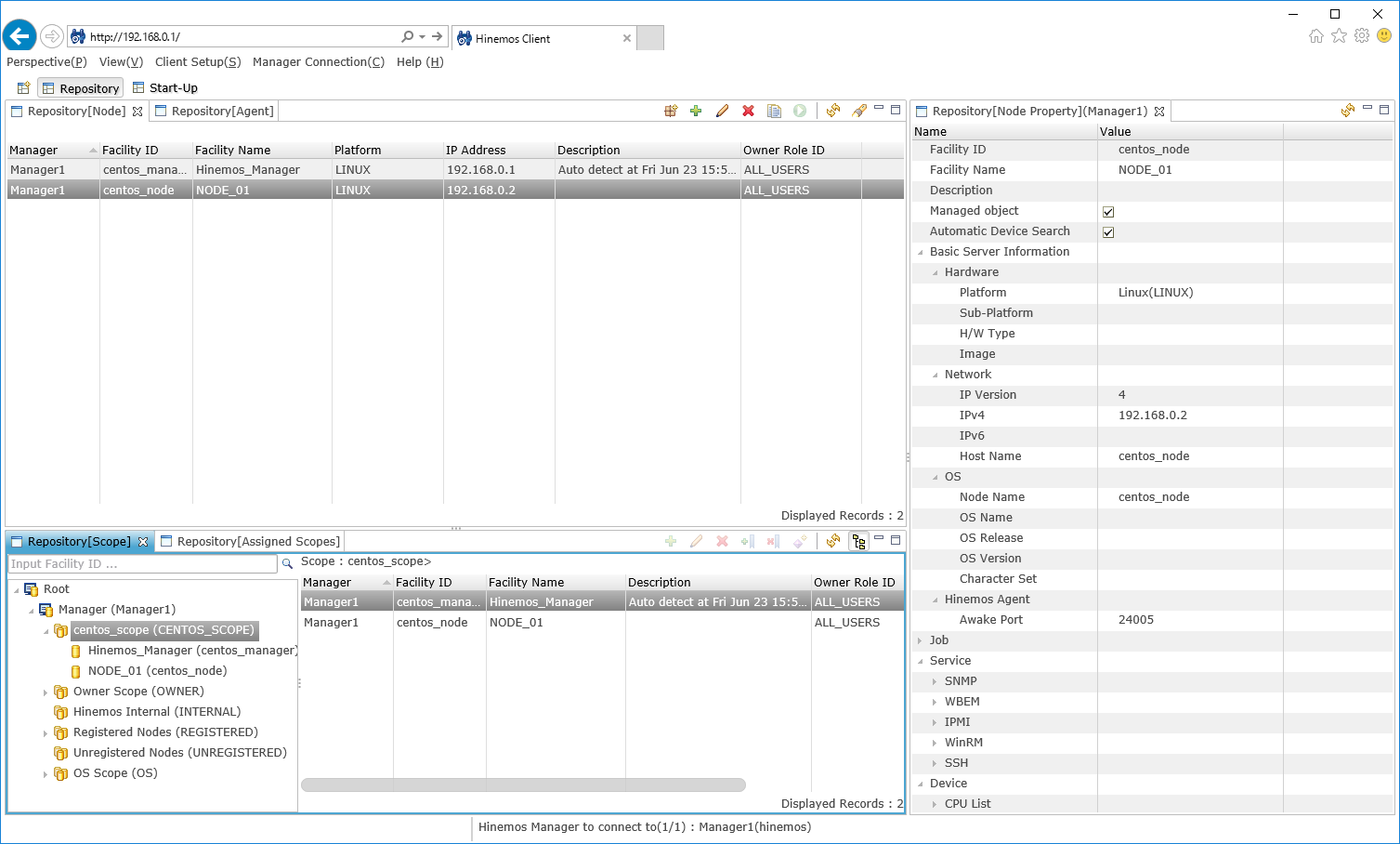This screenshot has height=844, width=1400.
Task: Close the Repository[Node] tab
Action: 137,112
